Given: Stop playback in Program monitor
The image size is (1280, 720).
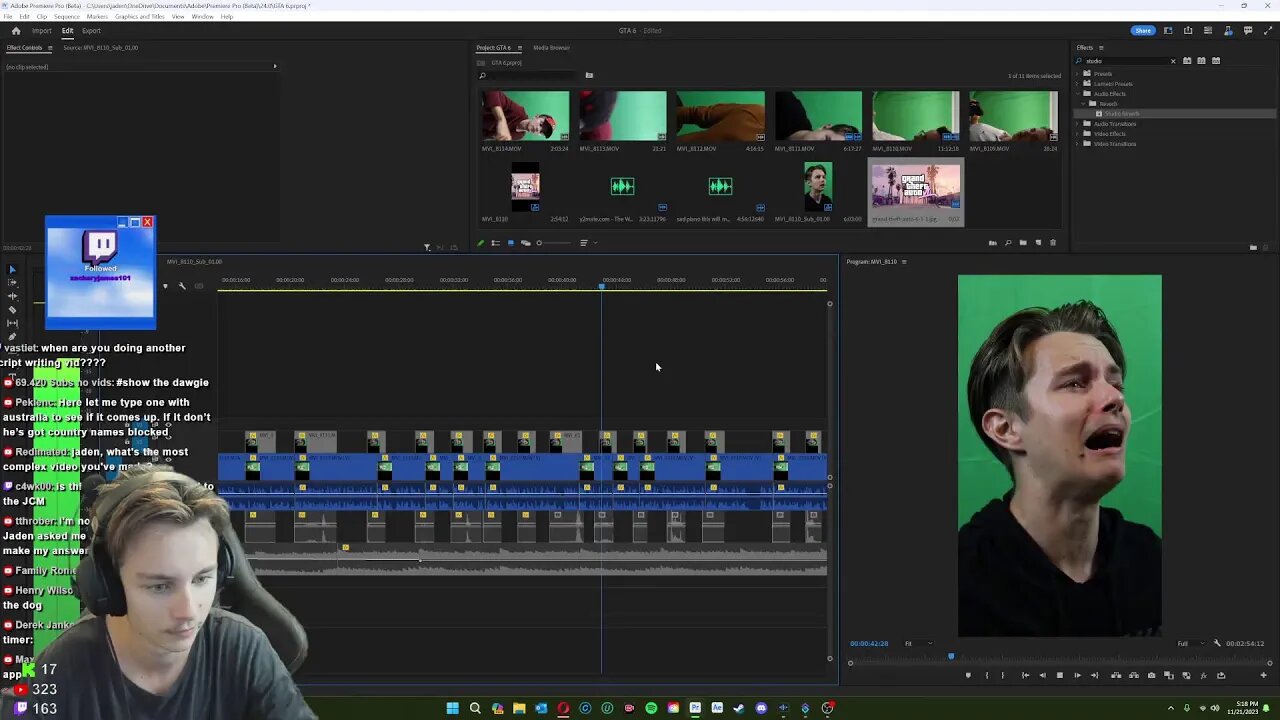Looking at the screenshot, I should [x=1060, y=676].
